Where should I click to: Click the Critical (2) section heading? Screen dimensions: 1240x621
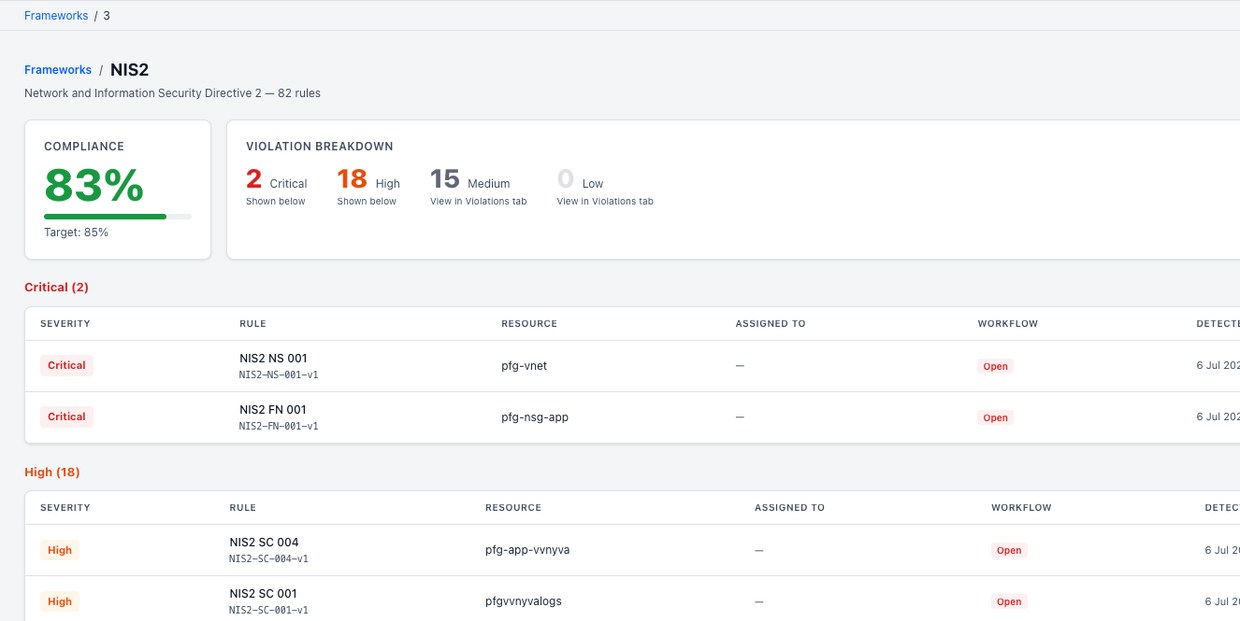(x=56, y=287)
